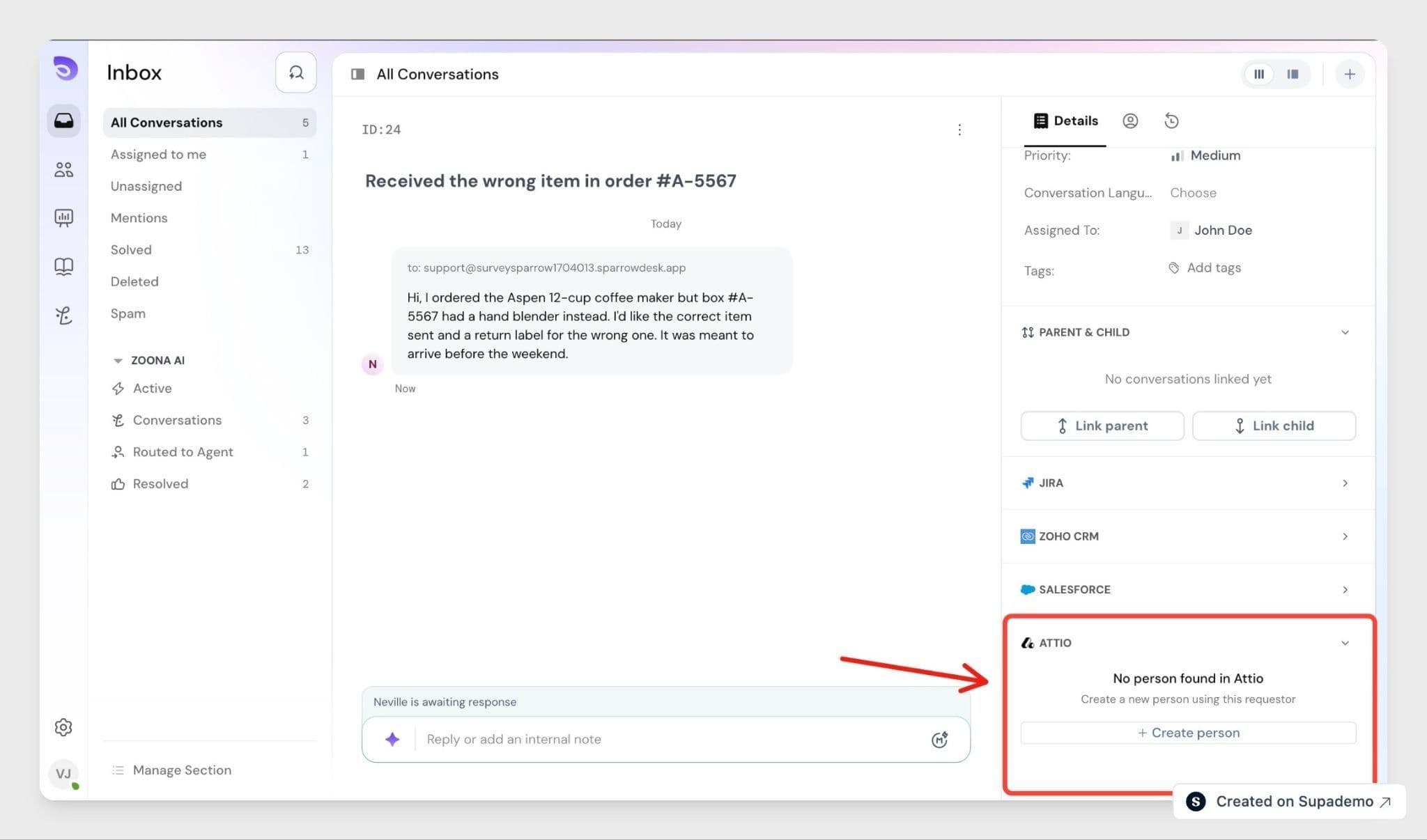
Task: Open the conversation history tab icon
Action: point(1171,121)
